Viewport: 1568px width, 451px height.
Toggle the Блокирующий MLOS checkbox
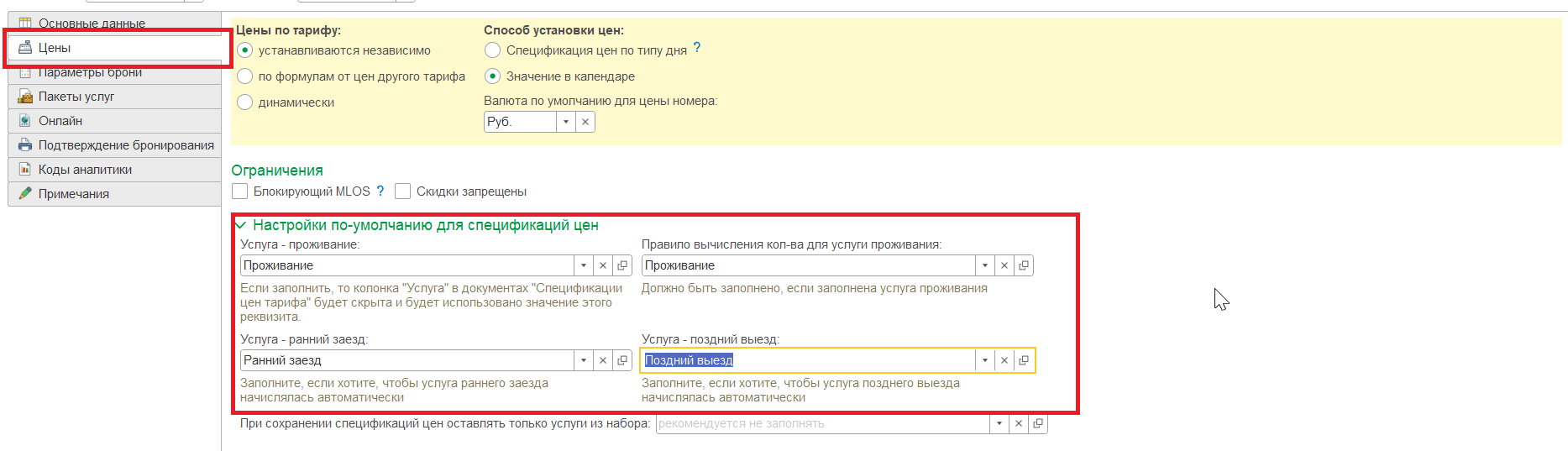pyautogui.click(x=240, y=191)
